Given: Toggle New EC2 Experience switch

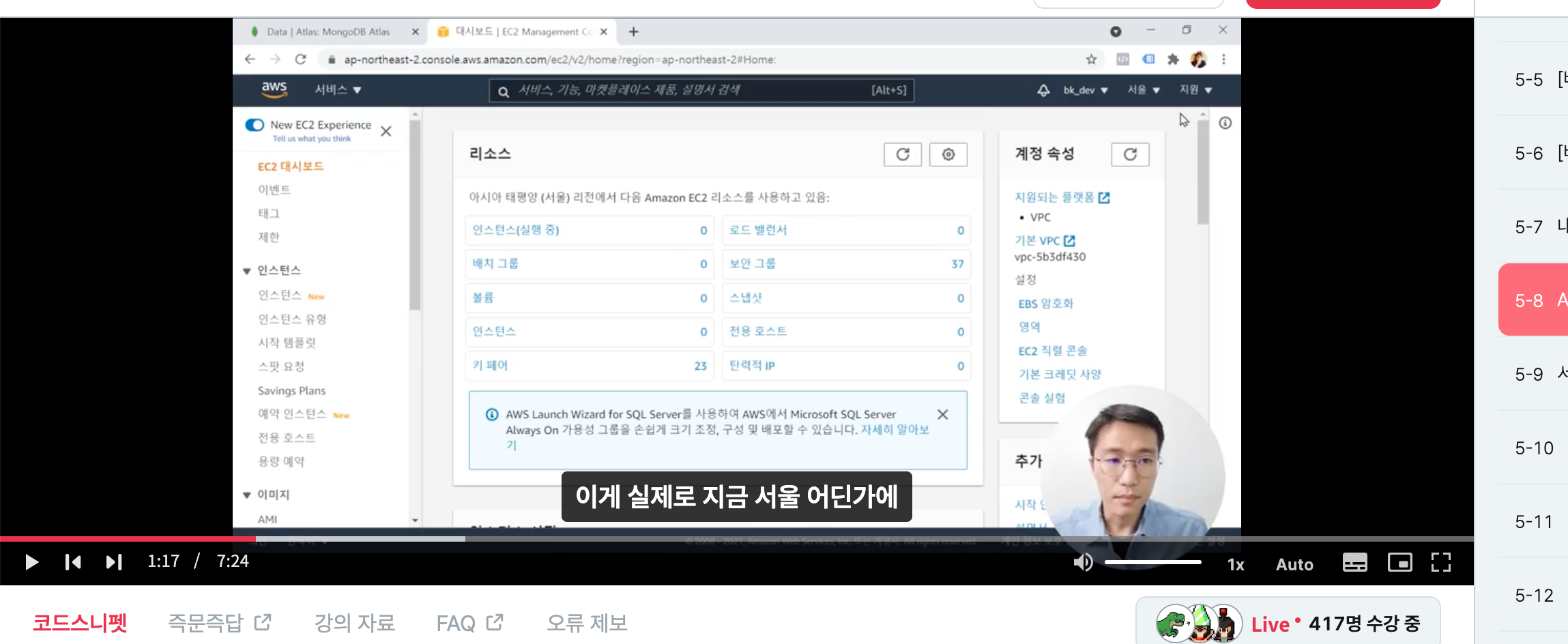Looking at the screenshot, I should (x=255, y=125).
